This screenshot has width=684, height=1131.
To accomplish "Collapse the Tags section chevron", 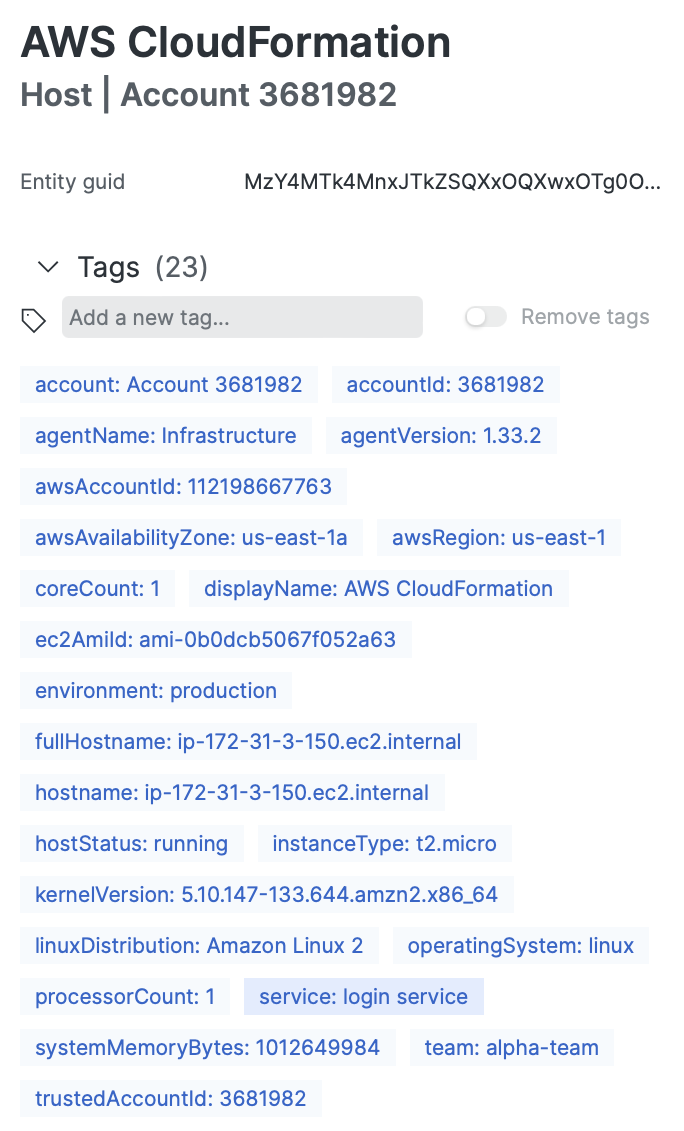I will tap(47, 267).
